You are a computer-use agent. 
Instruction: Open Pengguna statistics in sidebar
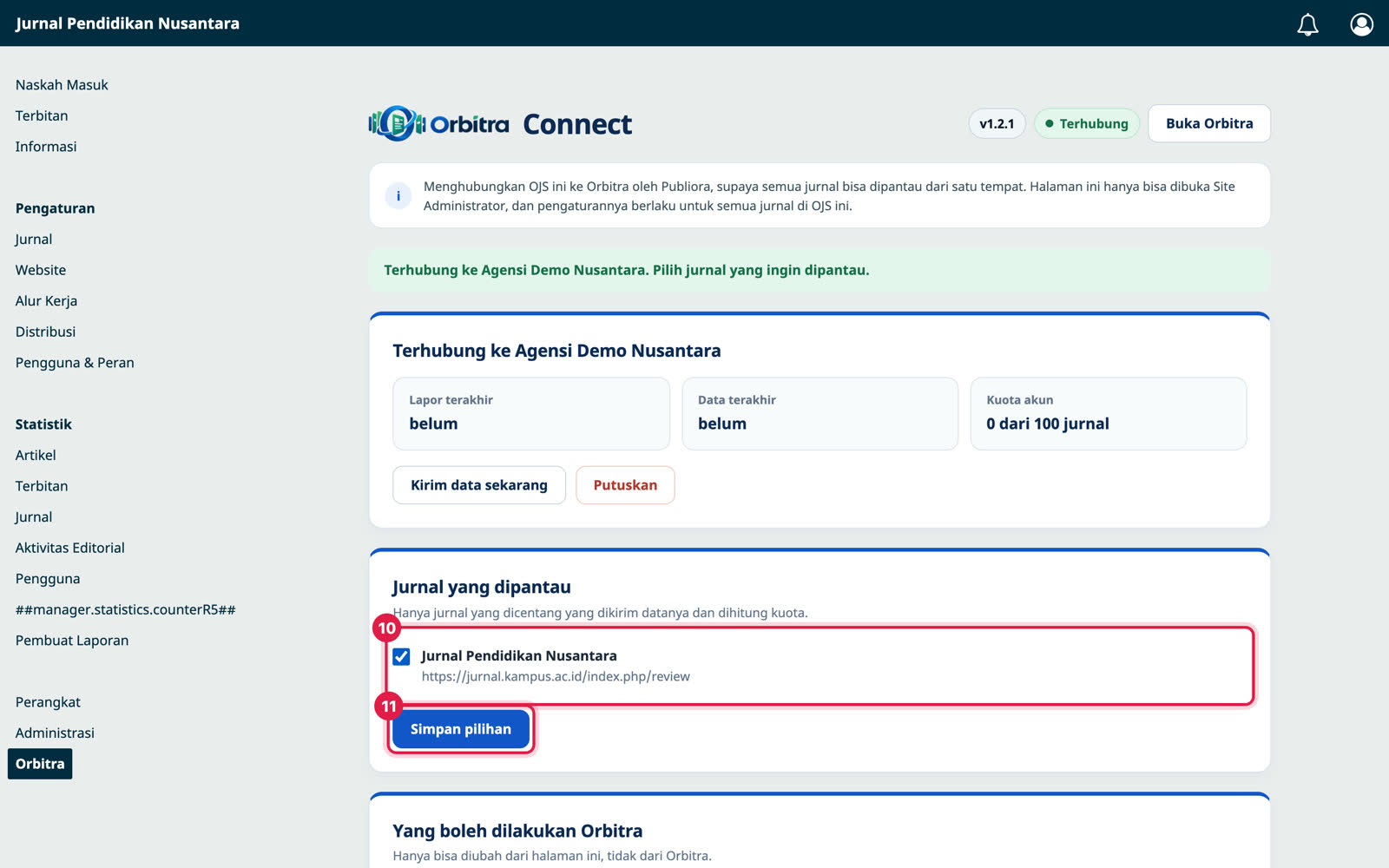[x=48, y=579]
